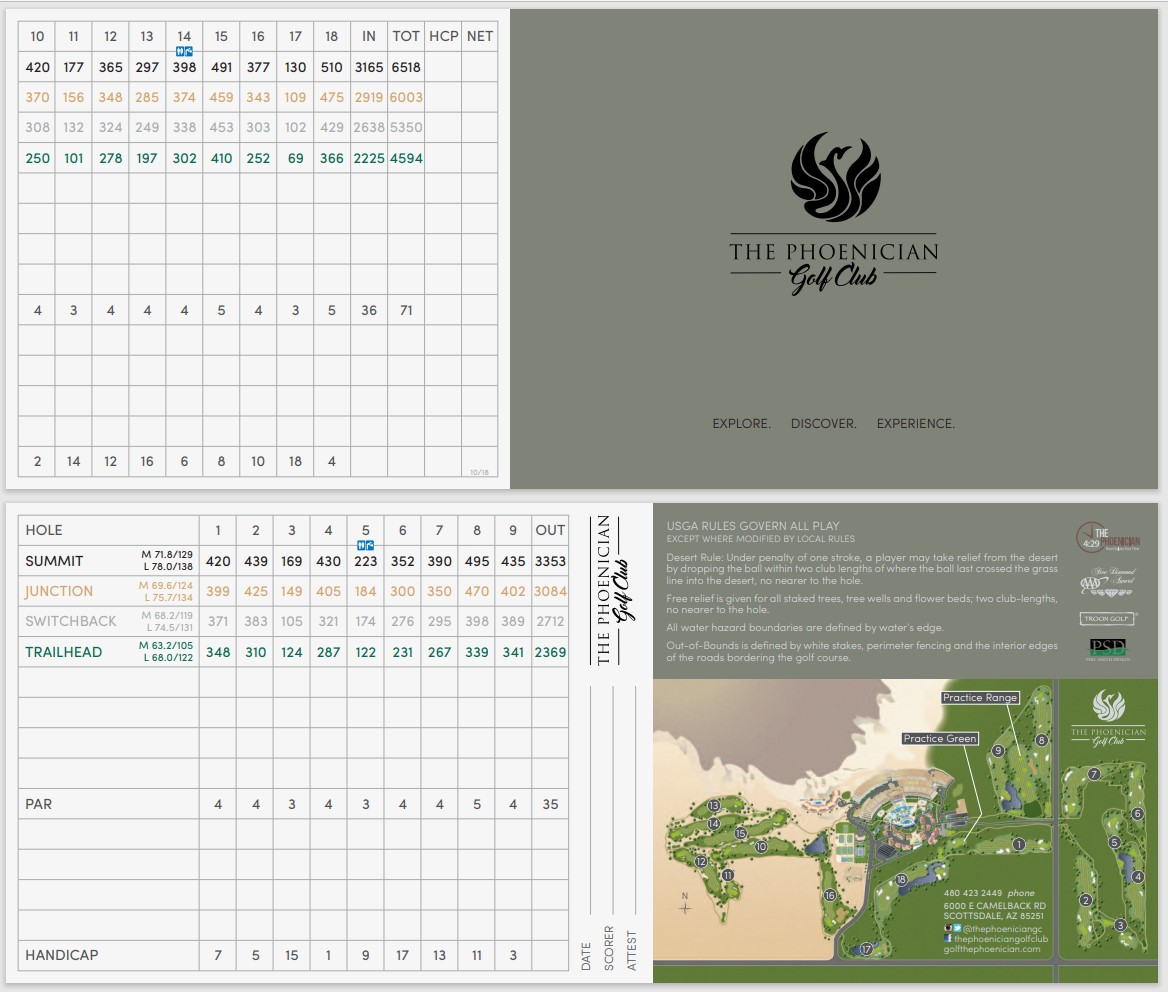Click the HCP column header
Viewport: 1168px width, 992px height.
[x=443, y=36]
